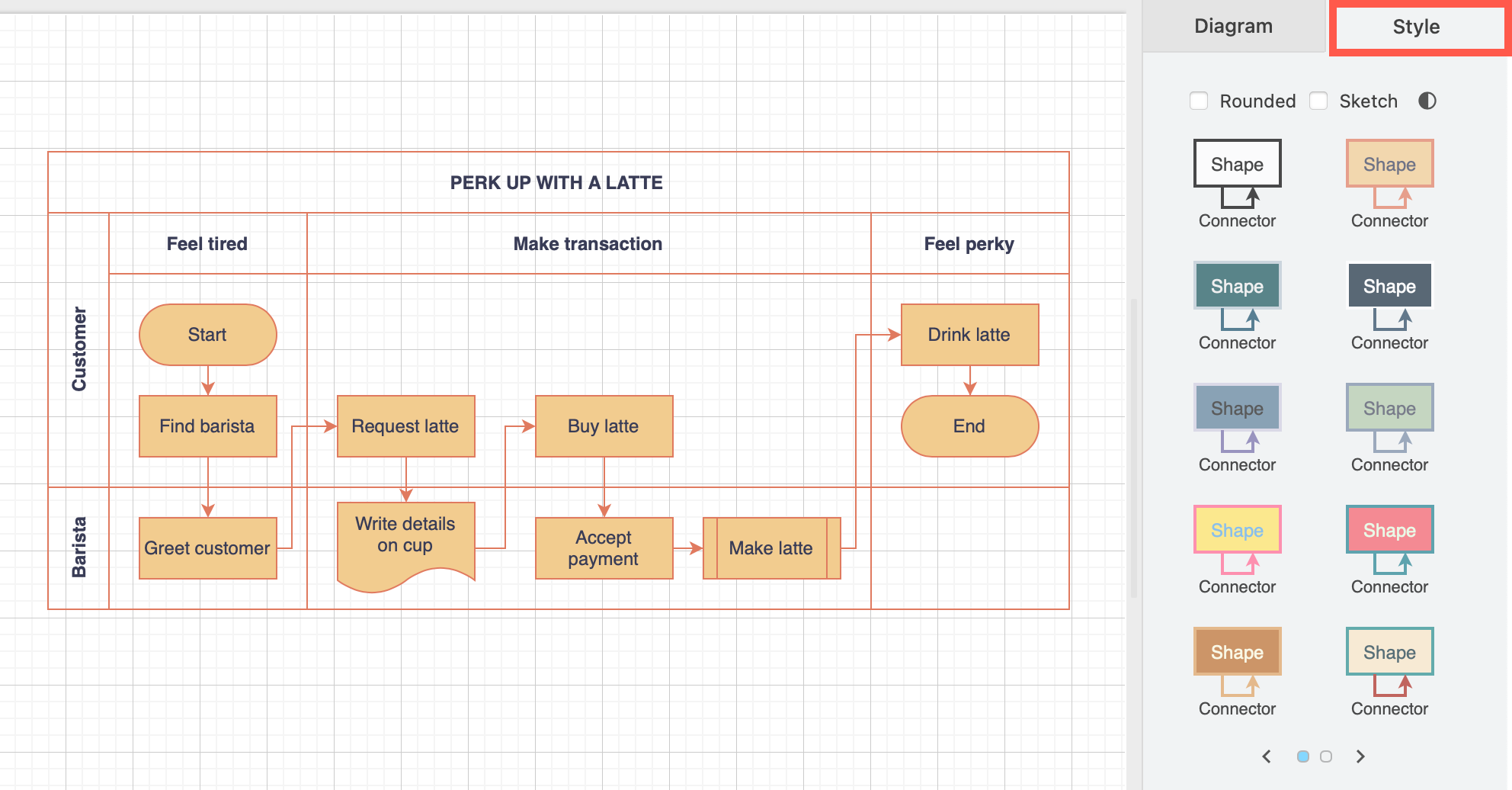Apply the cream with teal border style

(x=1389, y=672)
